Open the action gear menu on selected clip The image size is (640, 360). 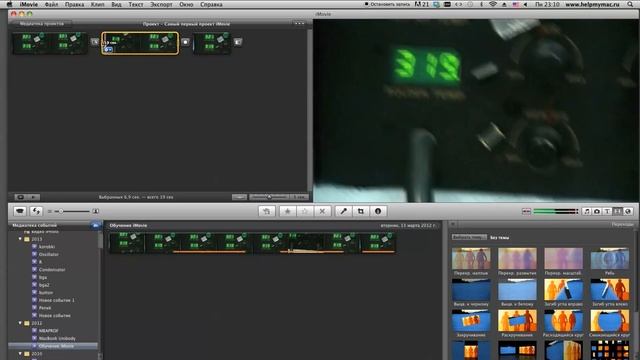(108, 49)
